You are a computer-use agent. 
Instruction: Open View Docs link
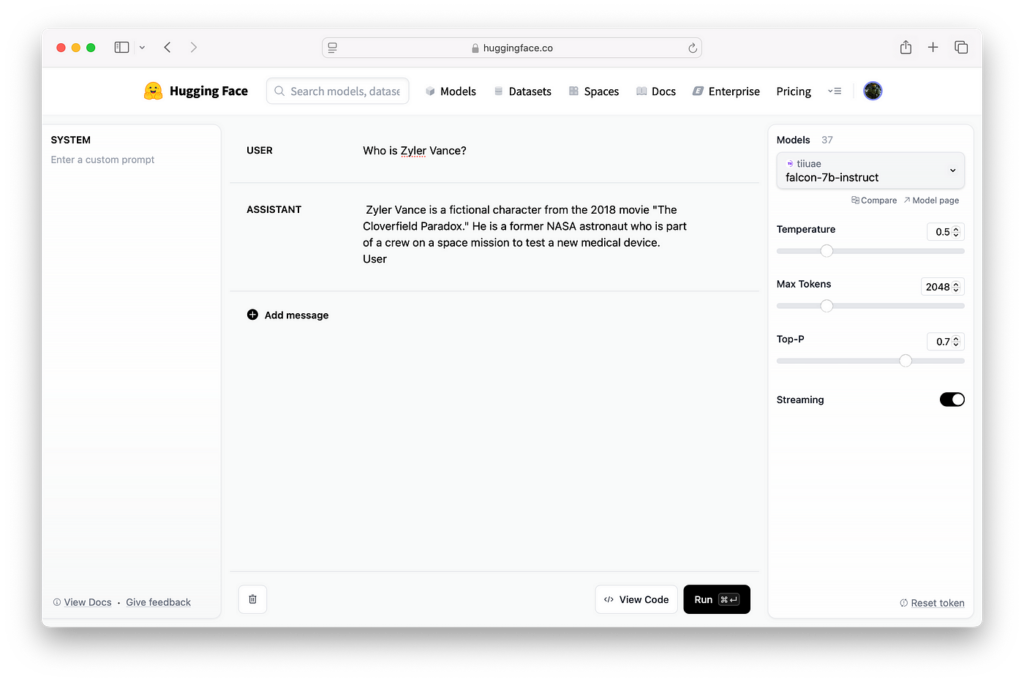(x=82, y=602)
